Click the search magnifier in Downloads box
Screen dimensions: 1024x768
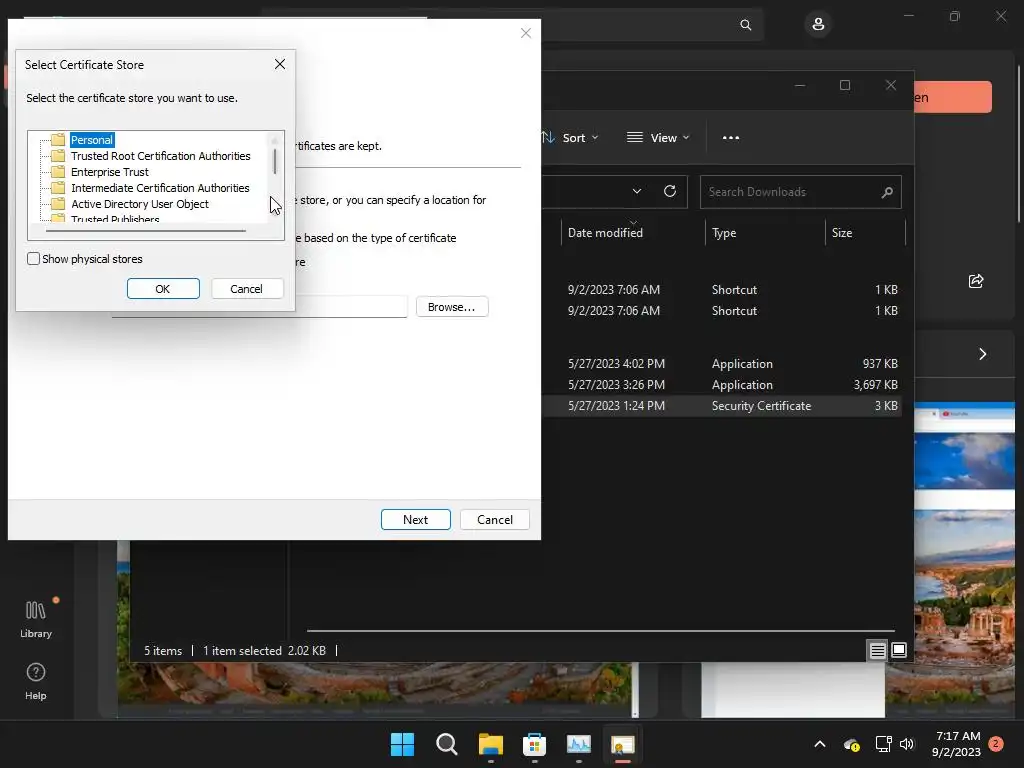tap(887, 192)
